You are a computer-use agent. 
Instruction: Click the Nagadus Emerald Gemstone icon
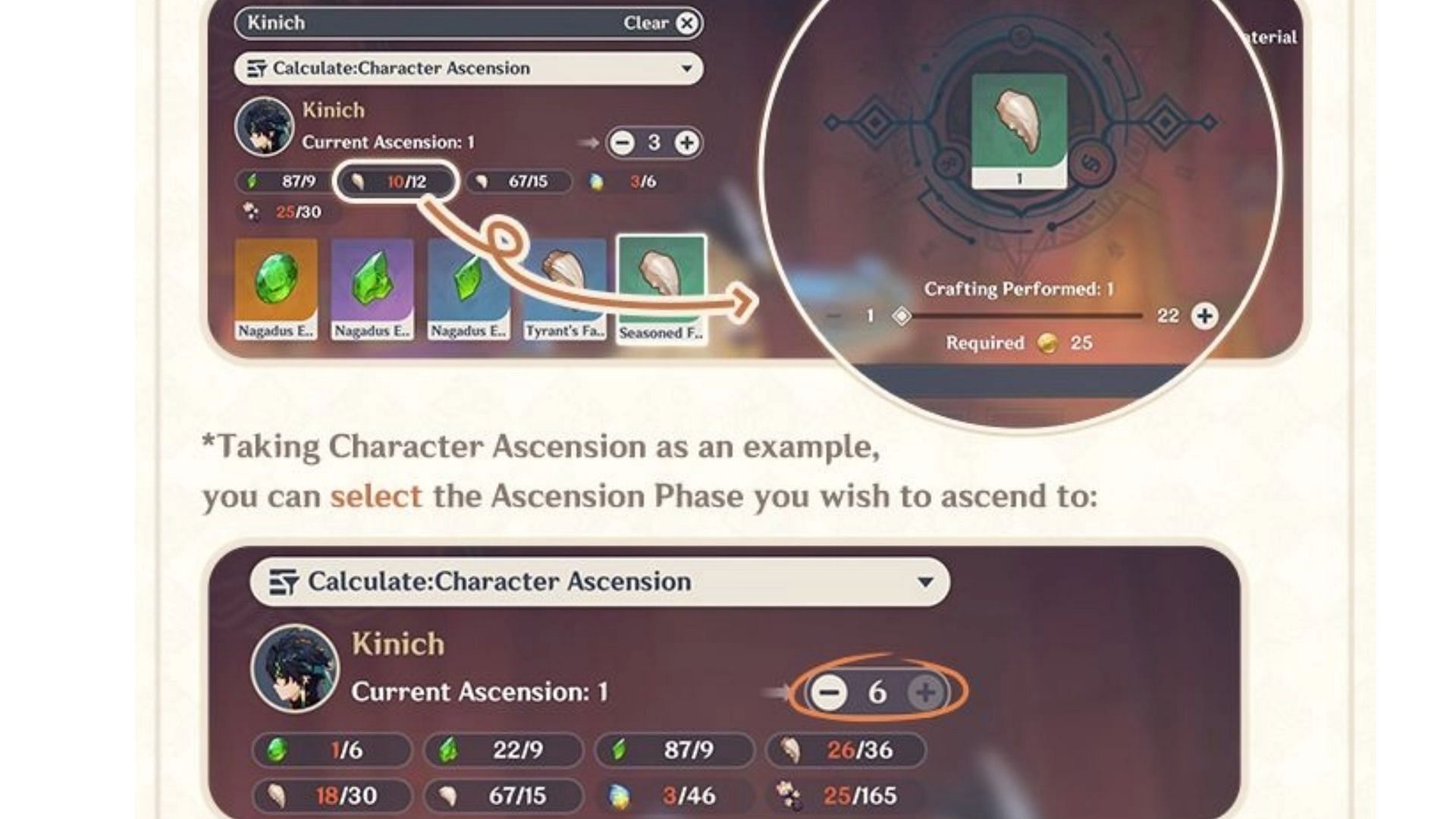pos(277,285)
